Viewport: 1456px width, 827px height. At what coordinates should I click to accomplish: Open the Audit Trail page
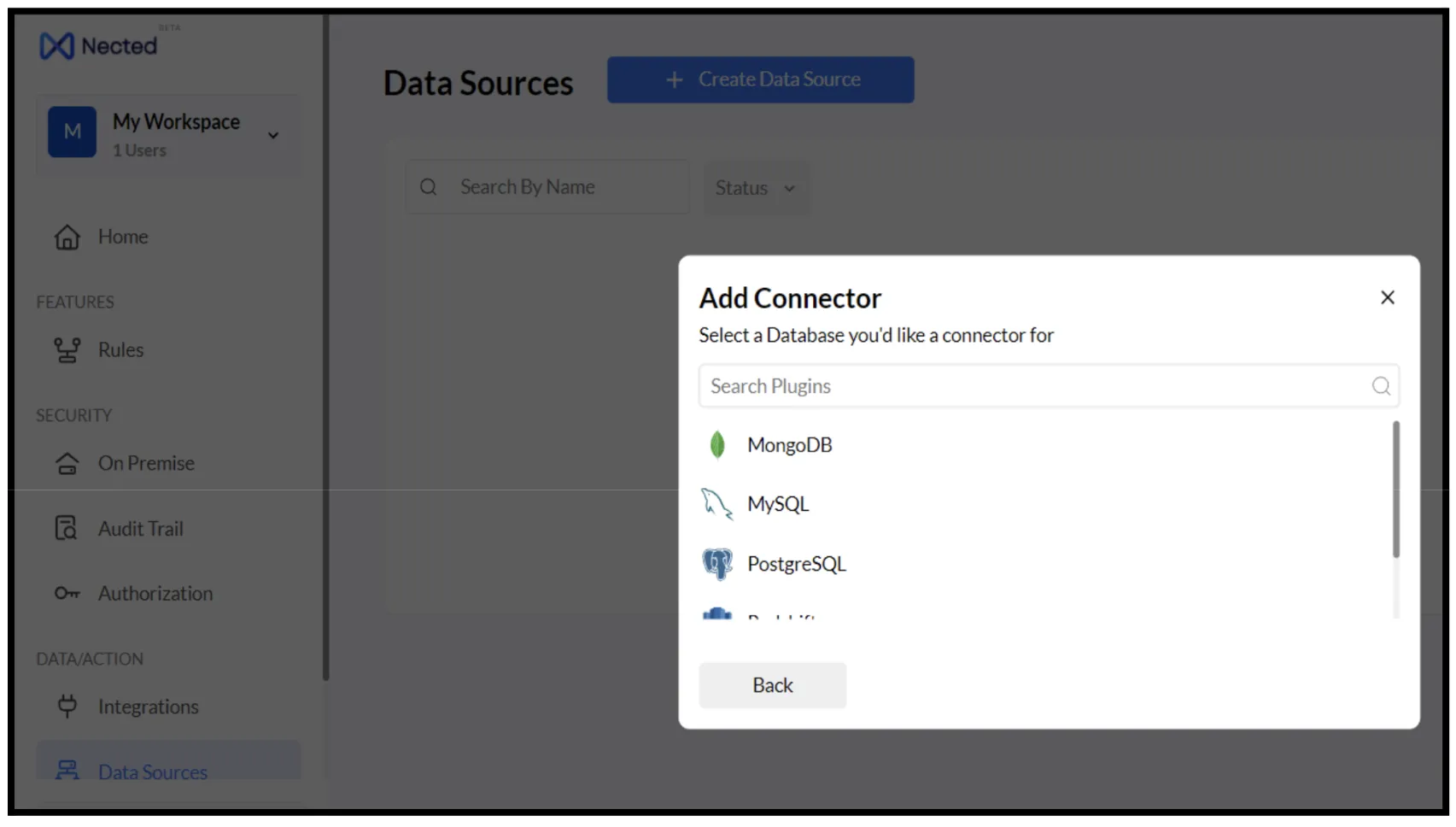[x=141, y=529]
